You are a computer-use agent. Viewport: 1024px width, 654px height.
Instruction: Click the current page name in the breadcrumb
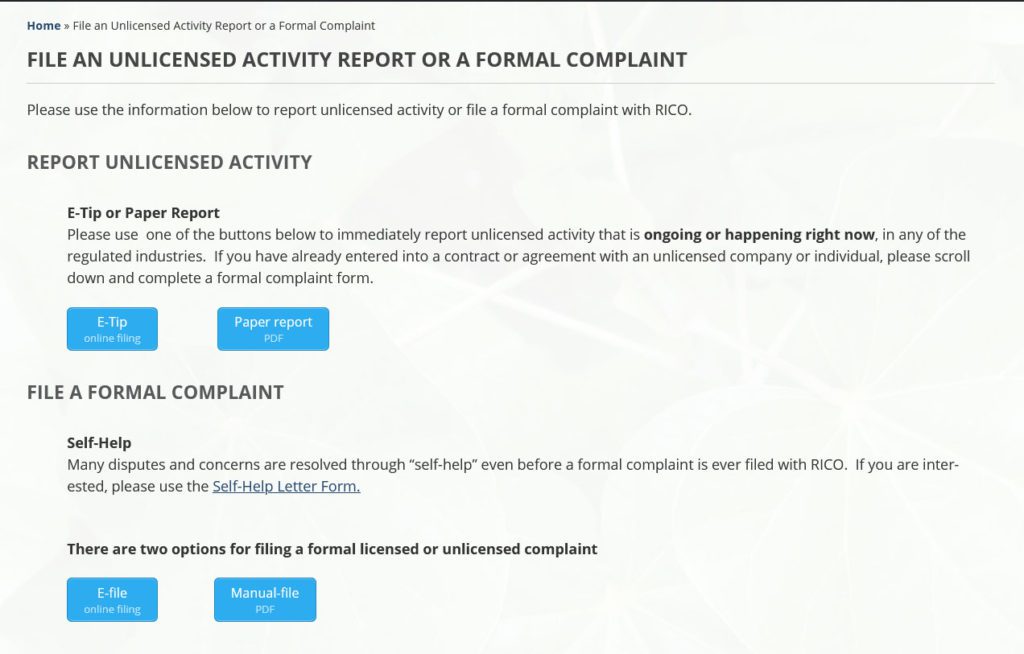click(x=224, y=25)
